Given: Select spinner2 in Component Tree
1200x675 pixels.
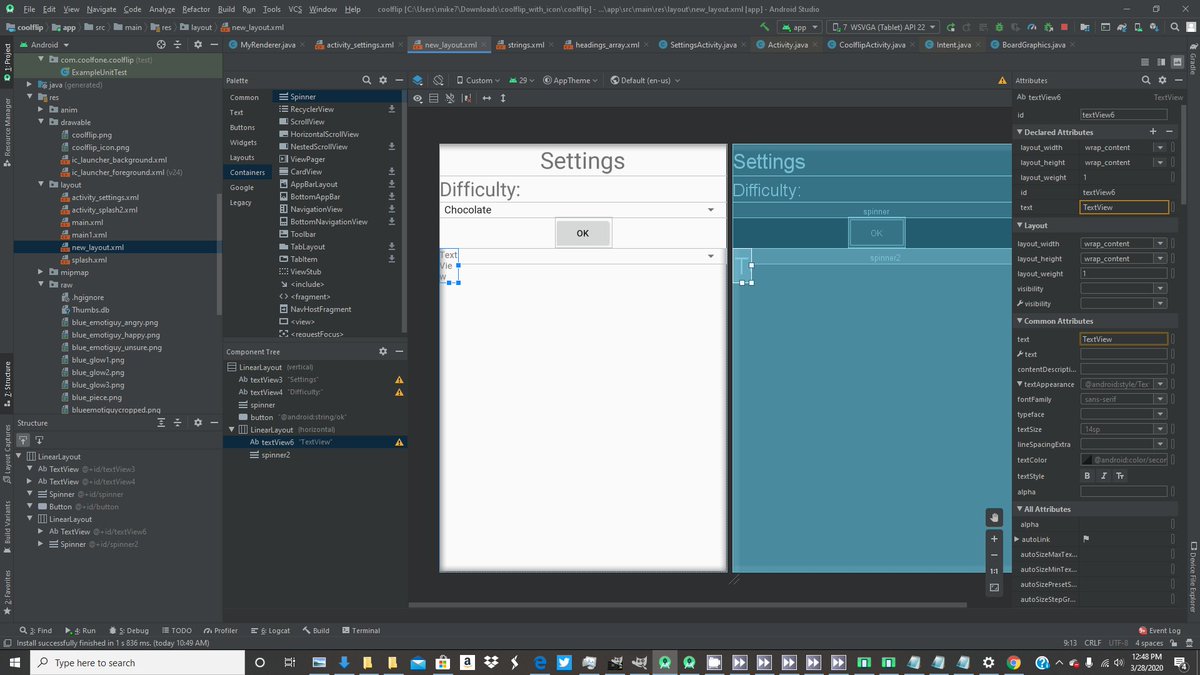Looking at the screenshot, I should [276, 455].
